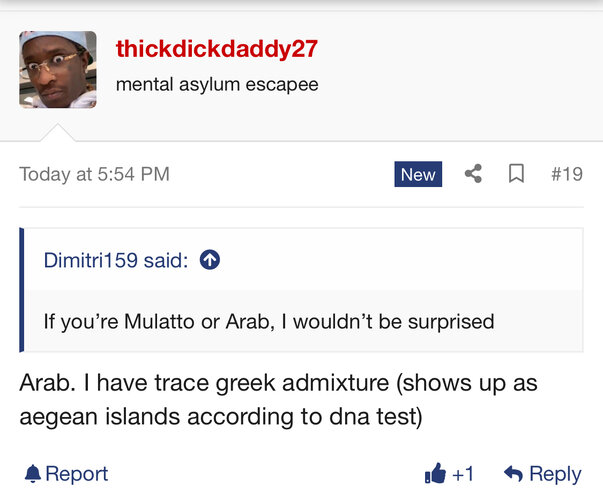Click the "mental asylum escapee" user title
Image resolution: width=603 pixels, height=500 pixels.
pyautogui.click(x=217, y=85)
